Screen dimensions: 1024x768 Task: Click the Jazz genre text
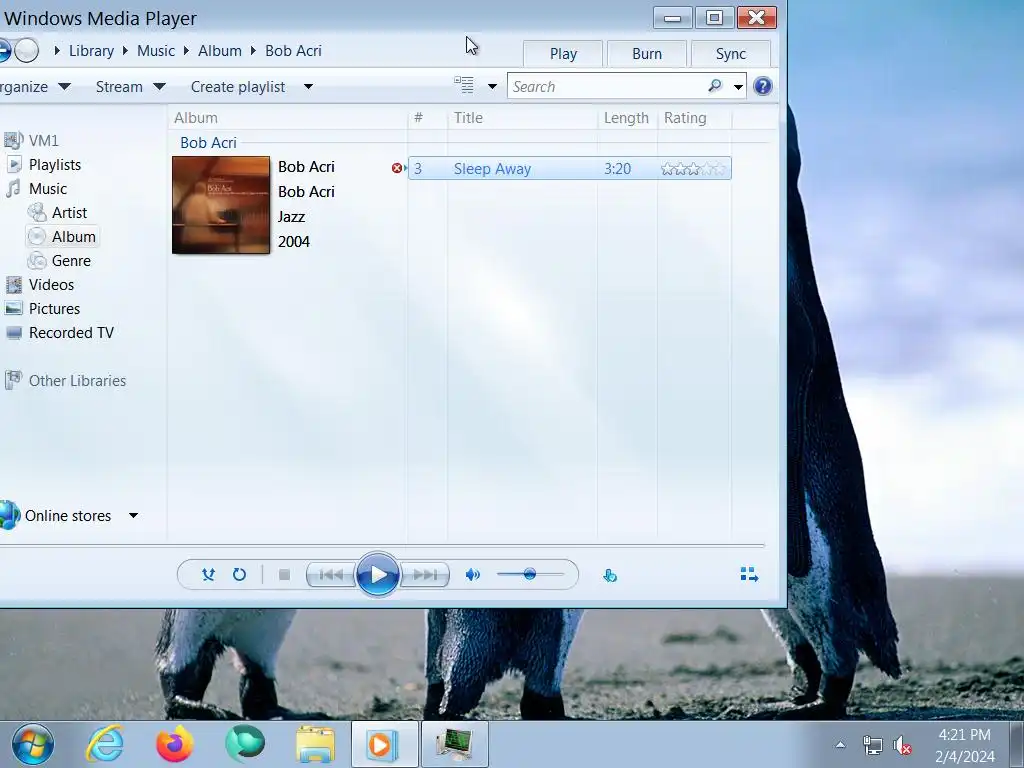click(291, 216)
